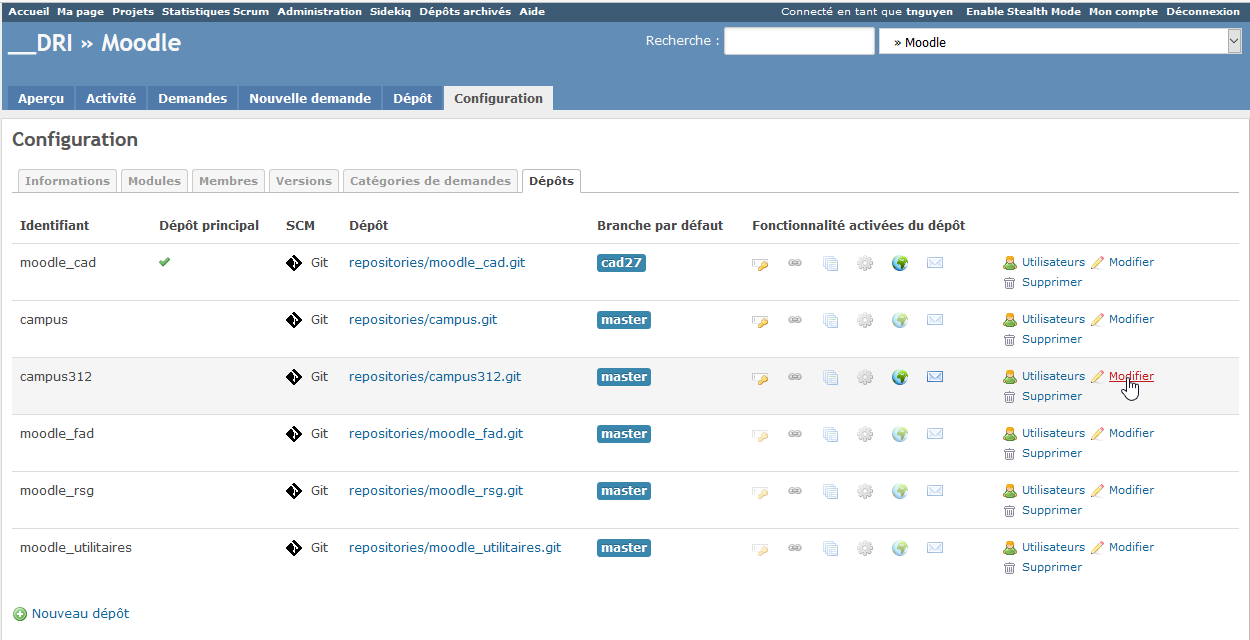Open the Catégories de demandes tab
The height and width of the screenshot is (640, 1250).
(x=430, y=181)
